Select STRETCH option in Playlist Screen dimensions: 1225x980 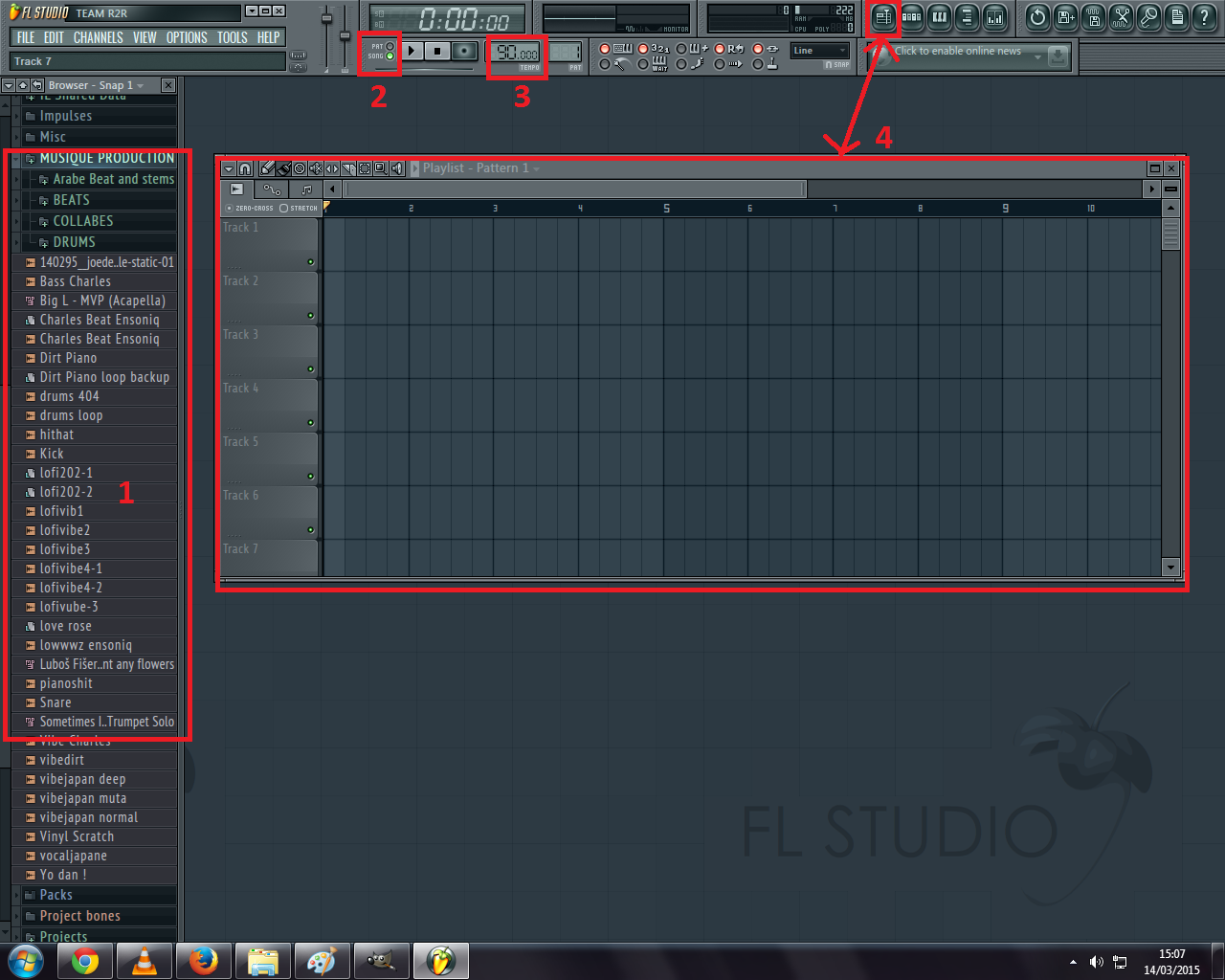pos(283,208)
